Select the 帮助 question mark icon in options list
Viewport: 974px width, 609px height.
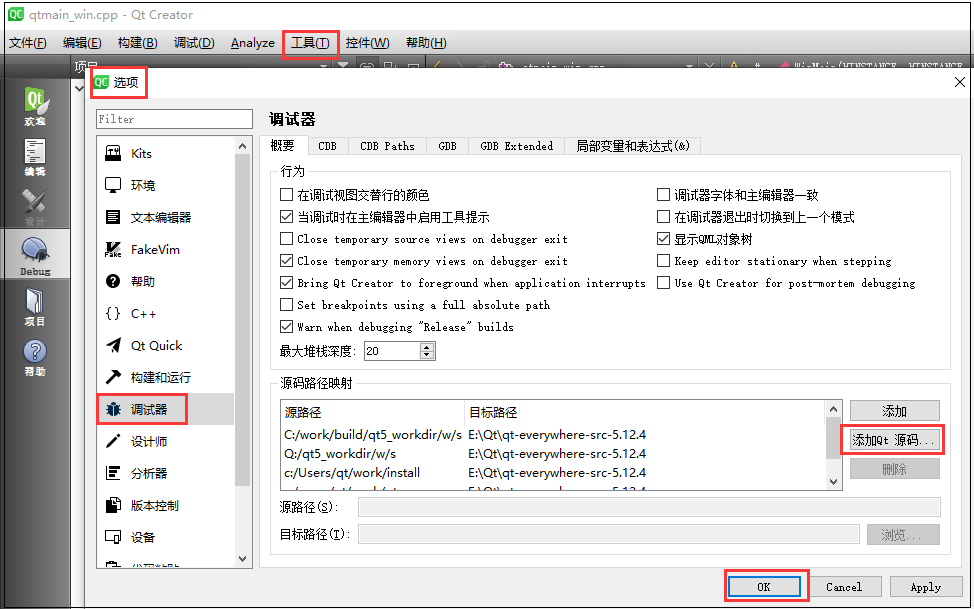coord(113,282)
